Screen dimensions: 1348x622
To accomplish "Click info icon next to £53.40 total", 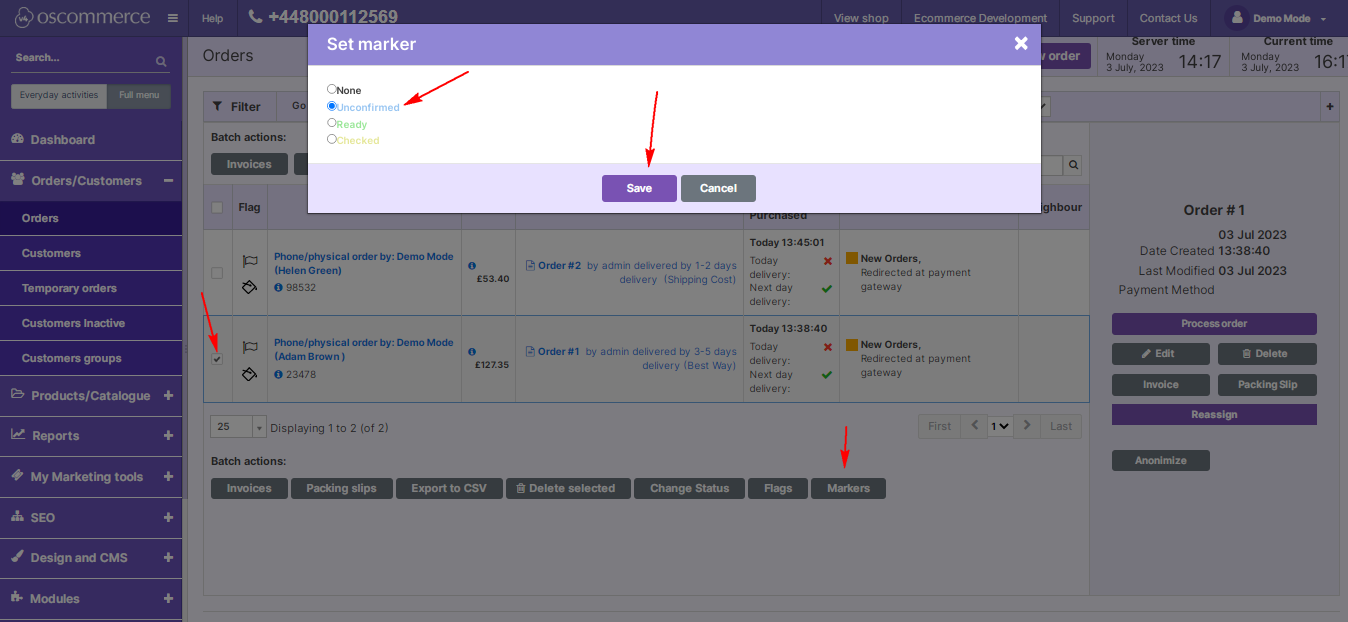I will (472, 267).
